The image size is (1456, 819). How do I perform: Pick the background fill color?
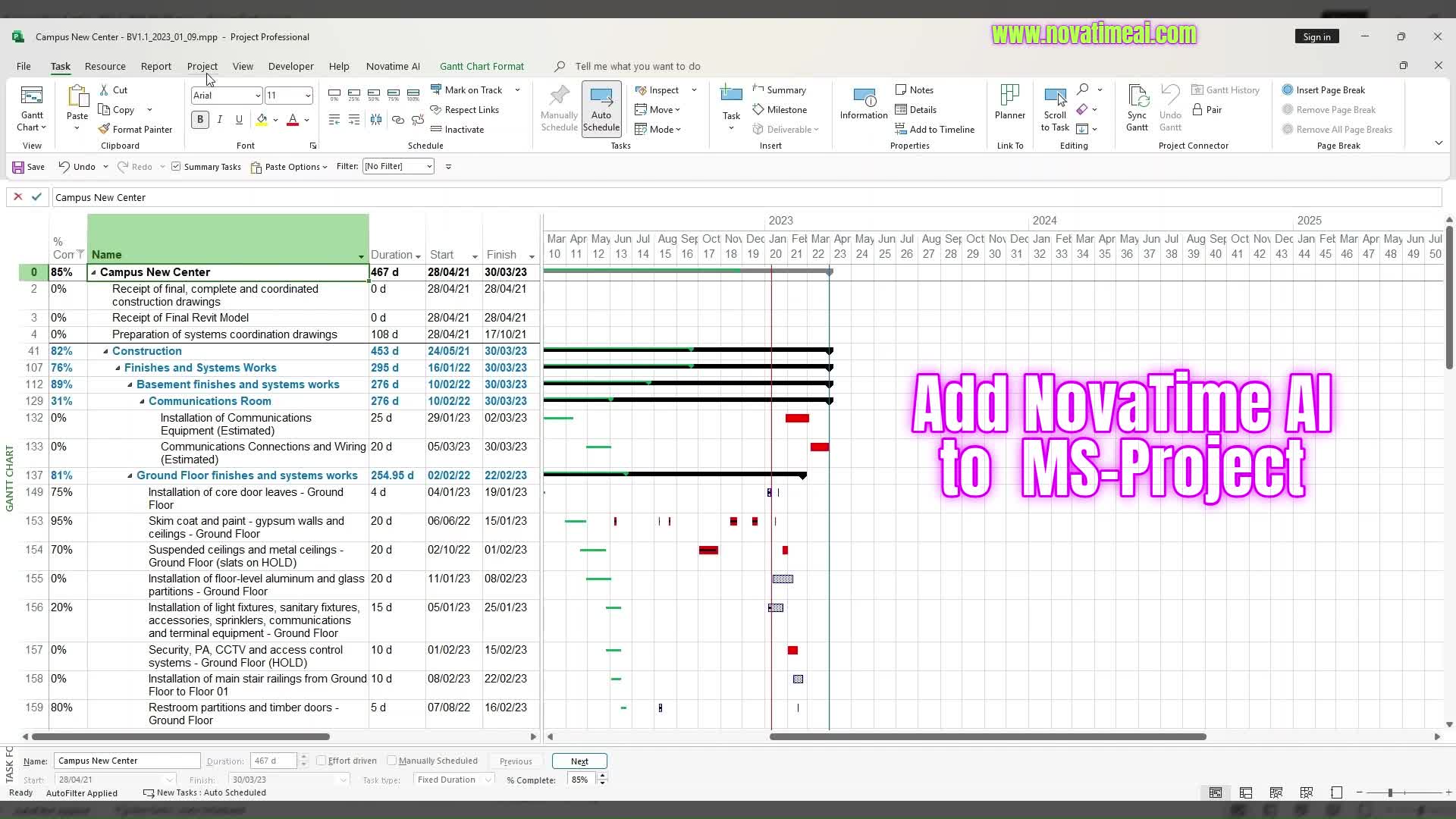point(262,120)
